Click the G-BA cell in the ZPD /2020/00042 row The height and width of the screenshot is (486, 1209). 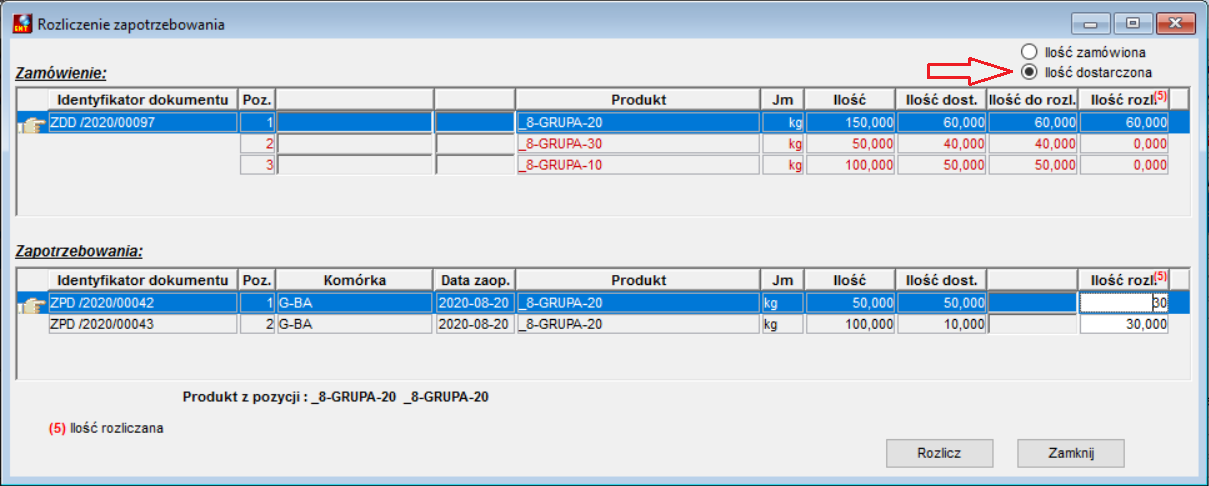355,303
